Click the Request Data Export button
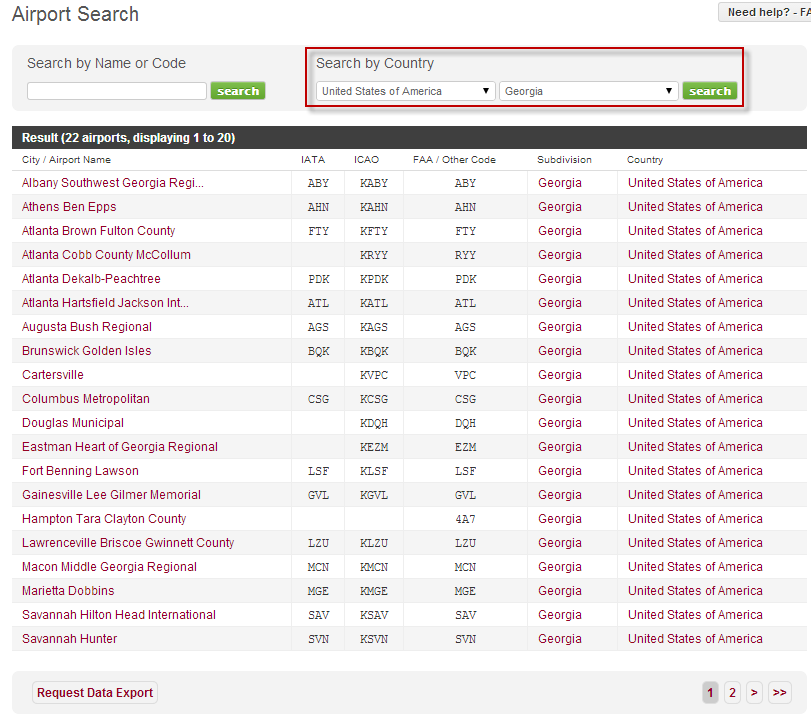This screenshot has width=811, height=719. click(95, 693)
